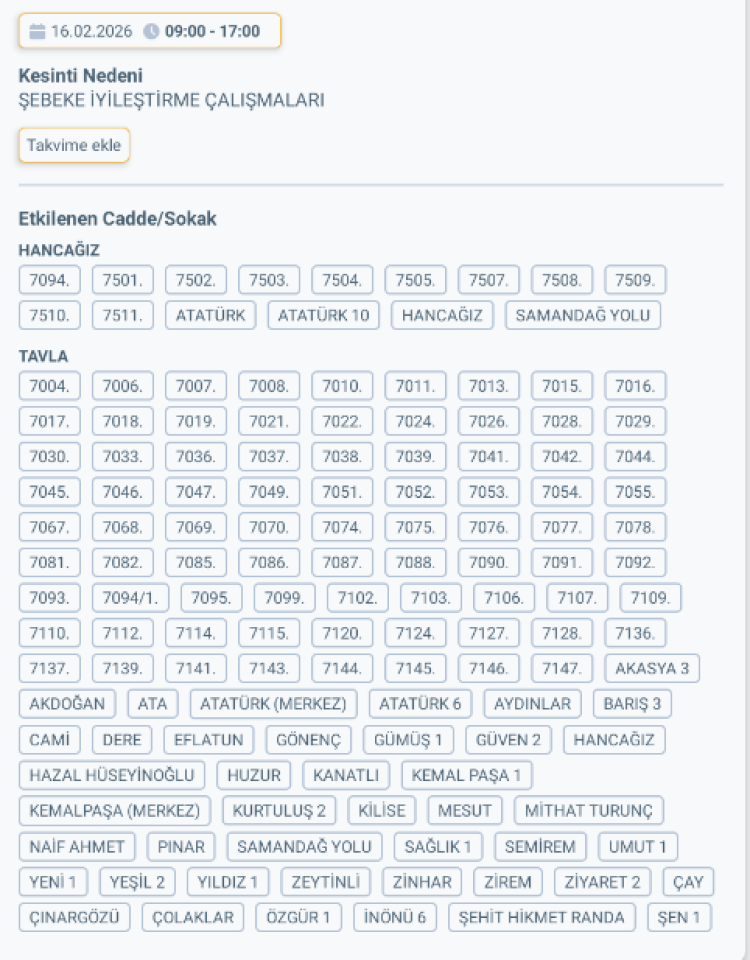Select the 7501. street tag
Screen dimensions: 750x960
point(123,281)
